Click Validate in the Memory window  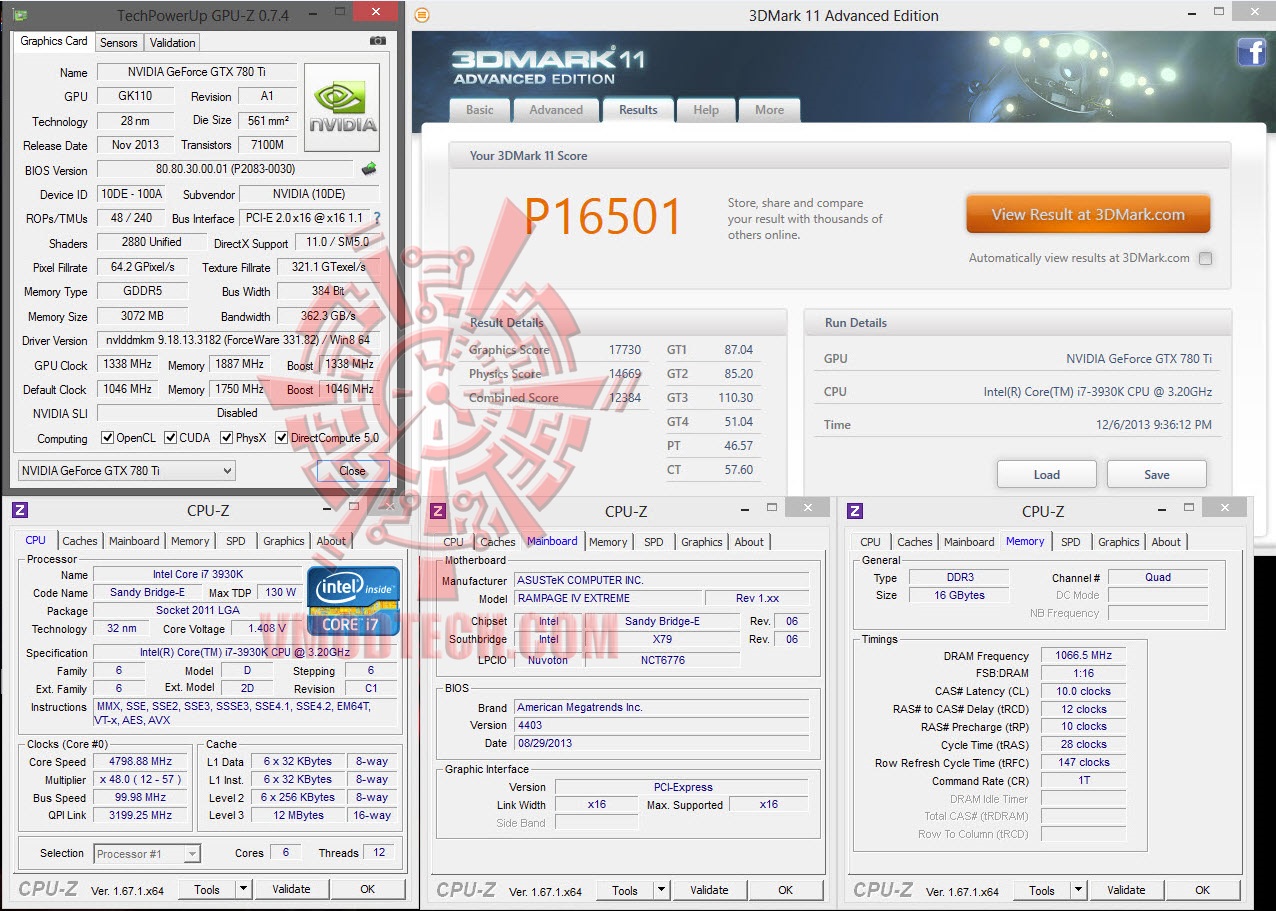click(x=1126, y=890)
